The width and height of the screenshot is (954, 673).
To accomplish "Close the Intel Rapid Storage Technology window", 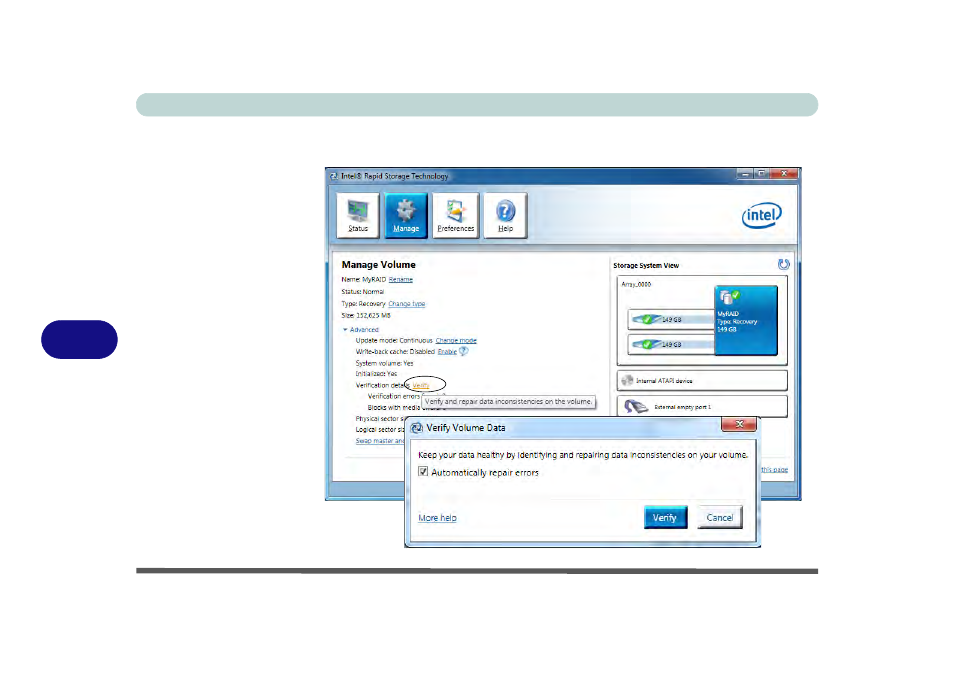I will click(x=784, y=174).
